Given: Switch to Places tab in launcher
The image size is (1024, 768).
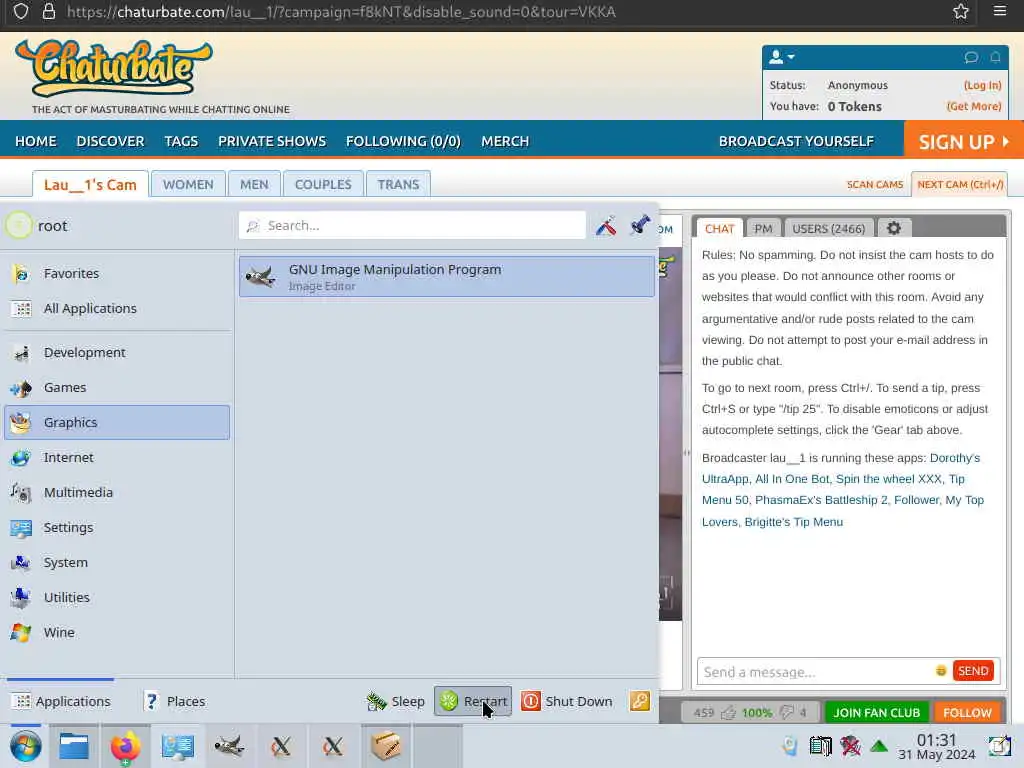Looking at the screenshot, I should [174, 701].
